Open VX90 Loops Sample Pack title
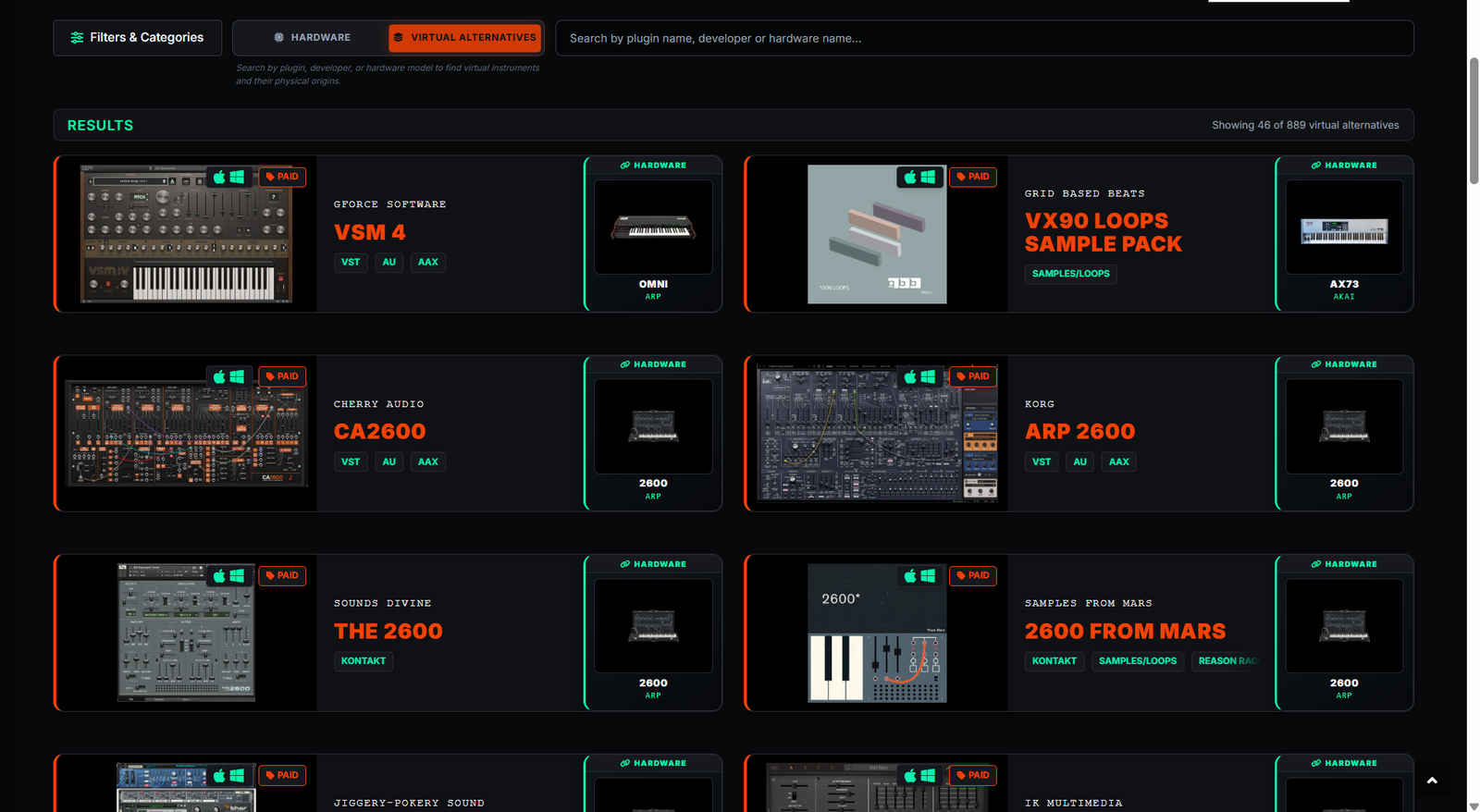 click(x=1104, y=232)
